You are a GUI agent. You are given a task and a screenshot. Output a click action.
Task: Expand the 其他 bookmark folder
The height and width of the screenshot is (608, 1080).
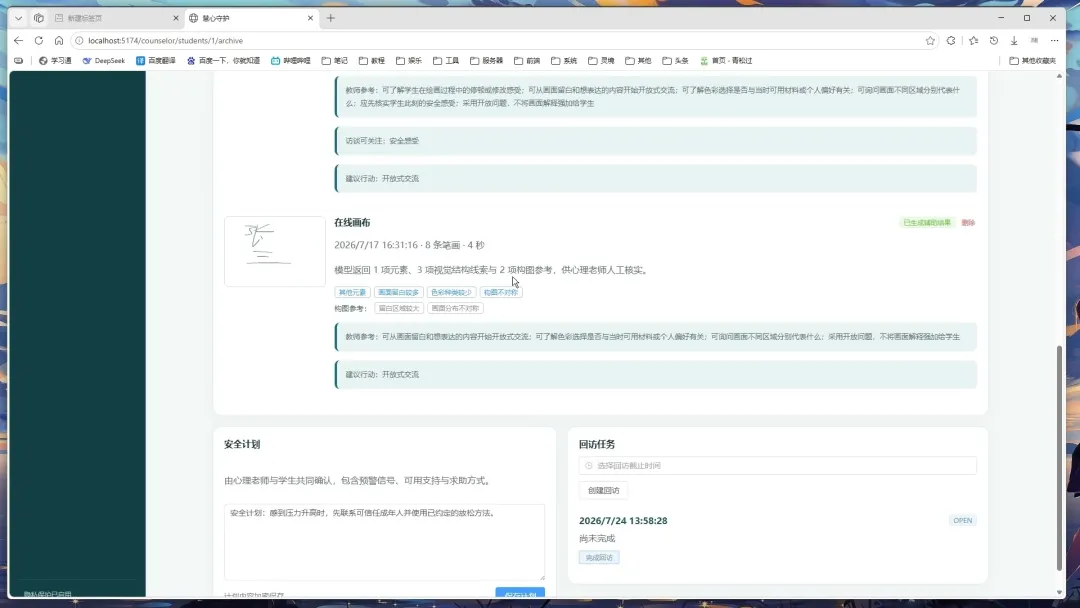[x=638, y=61]
